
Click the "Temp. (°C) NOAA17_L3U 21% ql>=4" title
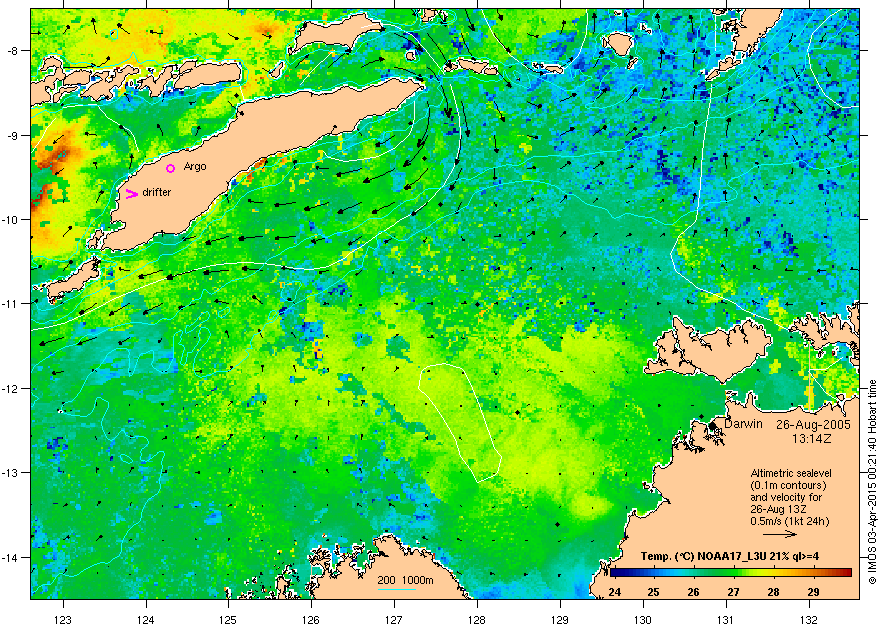pos(729,557)
